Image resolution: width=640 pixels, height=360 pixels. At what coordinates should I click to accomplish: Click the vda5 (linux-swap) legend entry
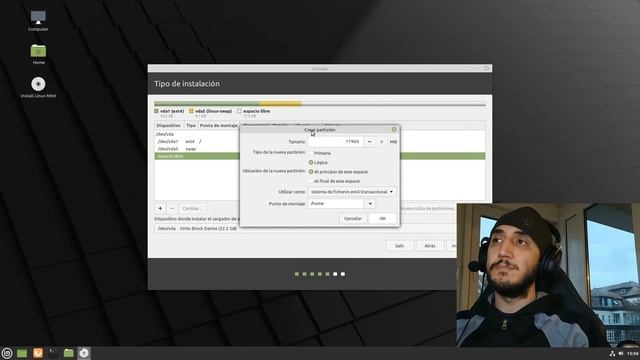click(210, 111)
